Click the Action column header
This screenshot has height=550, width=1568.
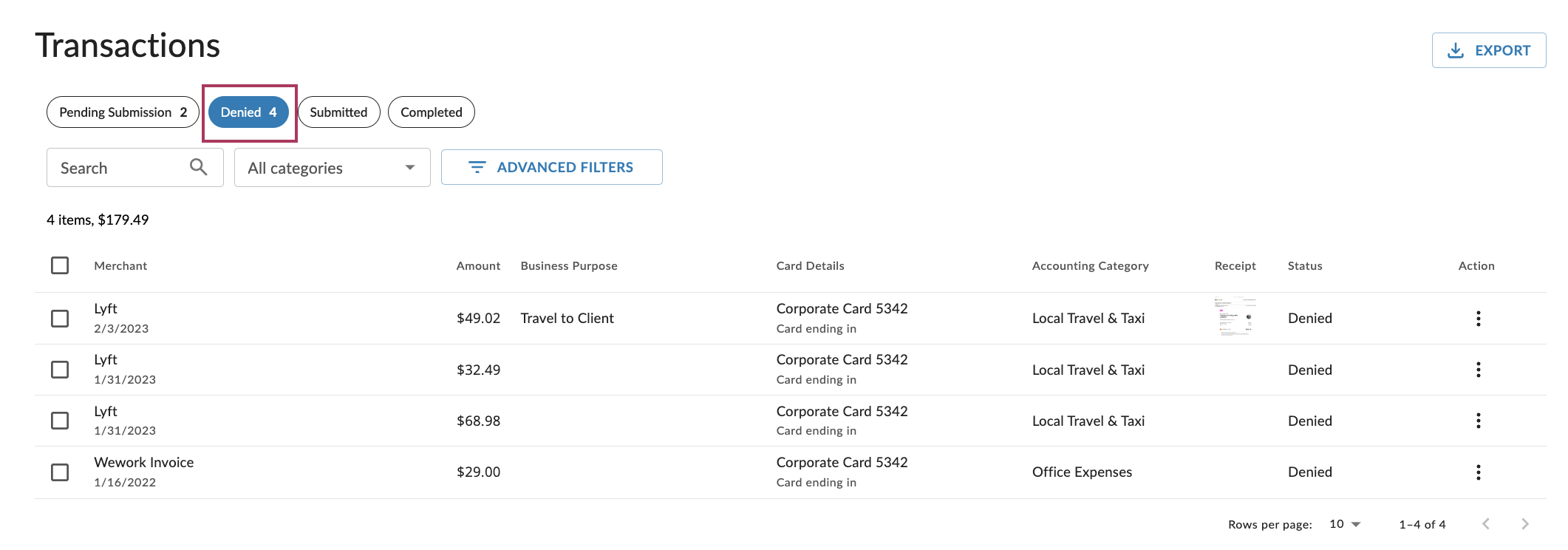coord(1476,266)
